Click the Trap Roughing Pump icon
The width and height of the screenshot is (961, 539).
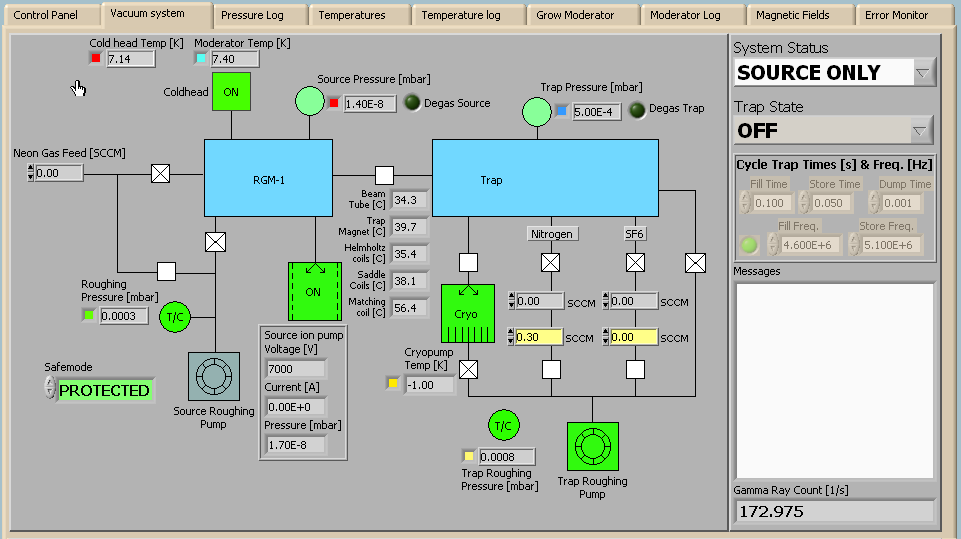click(593, 446)
